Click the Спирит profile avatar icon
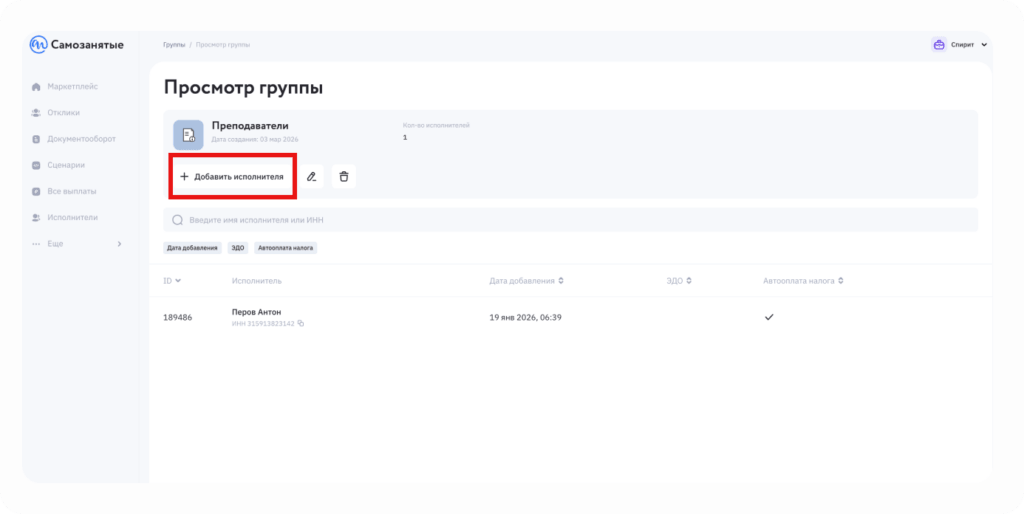Screen dimensions: 1024x514 938,45
